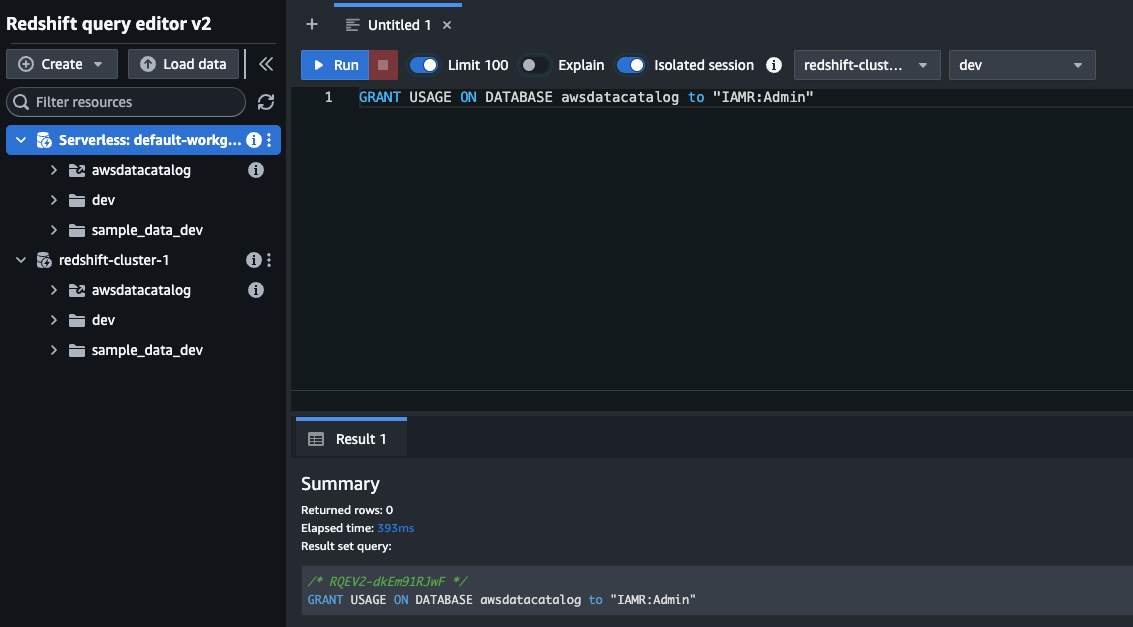Show info for Serverless awsdatacatalog
Image resolution: width=1133 pixels, height=627 pixels.
pos(256,170)
